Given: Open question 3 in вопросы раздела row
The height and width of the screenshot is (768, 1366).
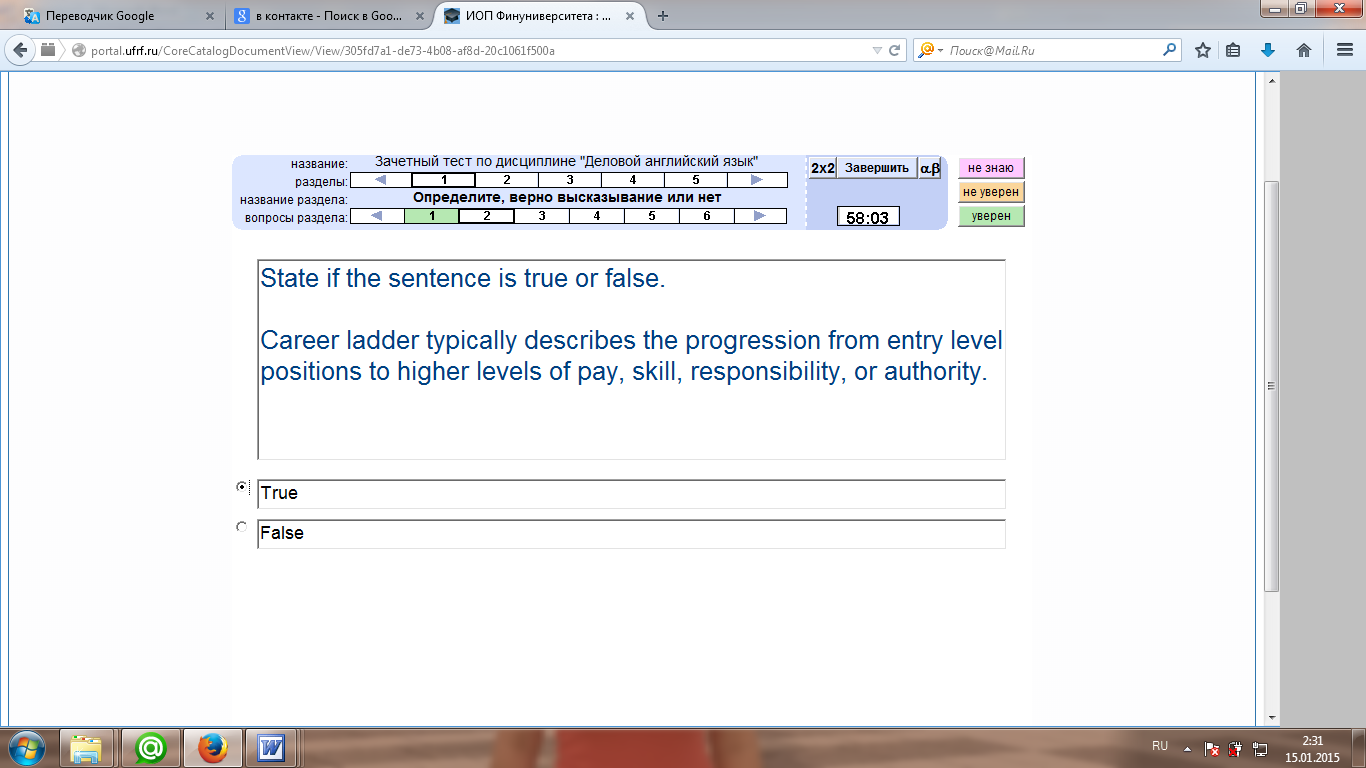Looking at the screenshot, I should click(x=542, y=216).
